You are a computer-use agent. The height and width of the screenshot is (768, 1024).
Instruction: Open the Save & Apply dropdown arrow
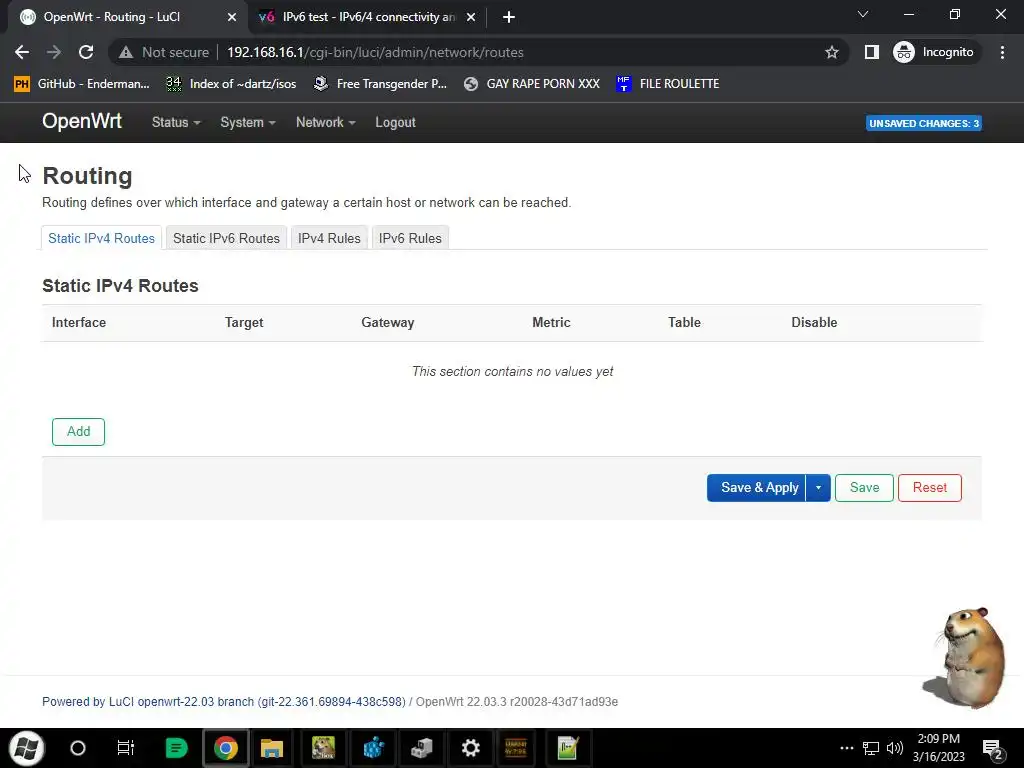pos(818,488)
